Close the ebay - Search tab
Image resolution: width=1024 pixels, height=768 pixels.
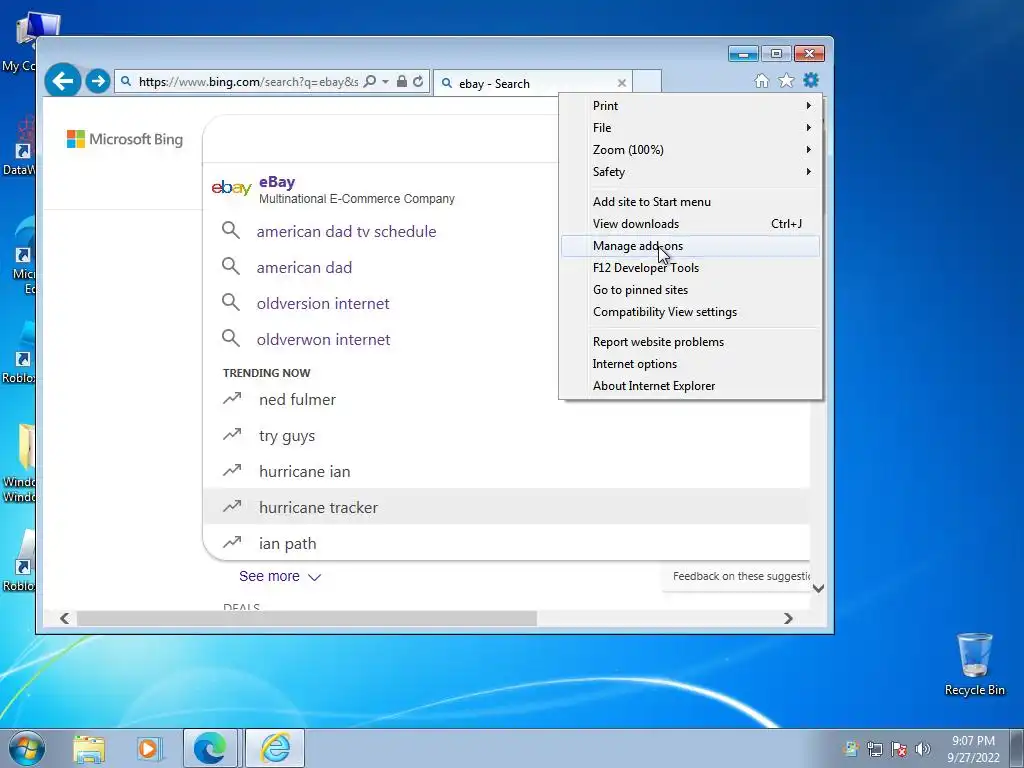click(x=622, y=83)
